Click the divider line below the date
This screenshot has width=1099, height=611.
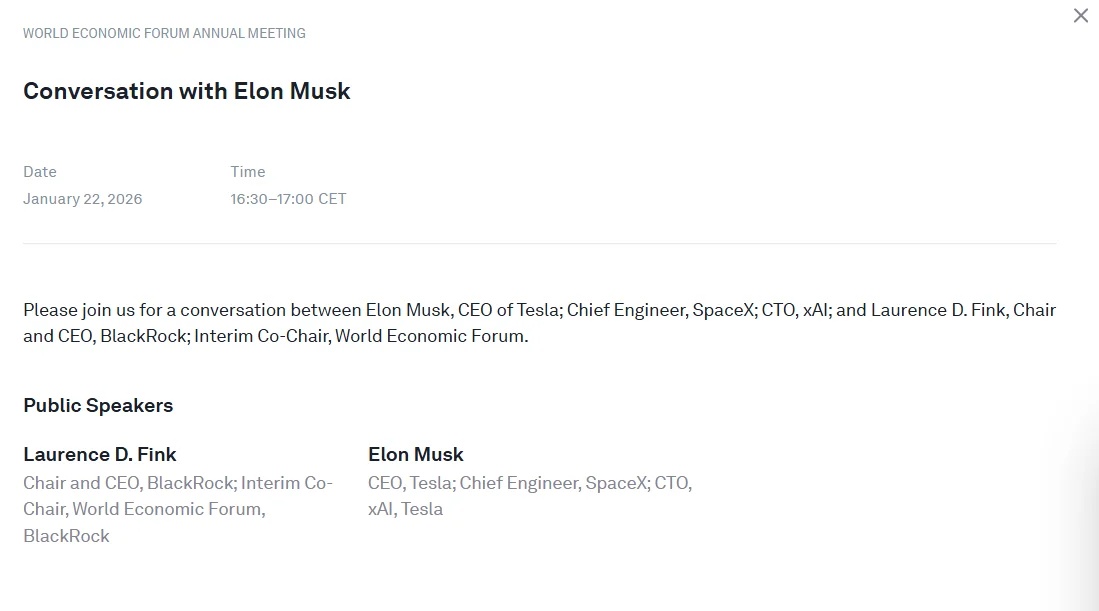coord(540,243)
